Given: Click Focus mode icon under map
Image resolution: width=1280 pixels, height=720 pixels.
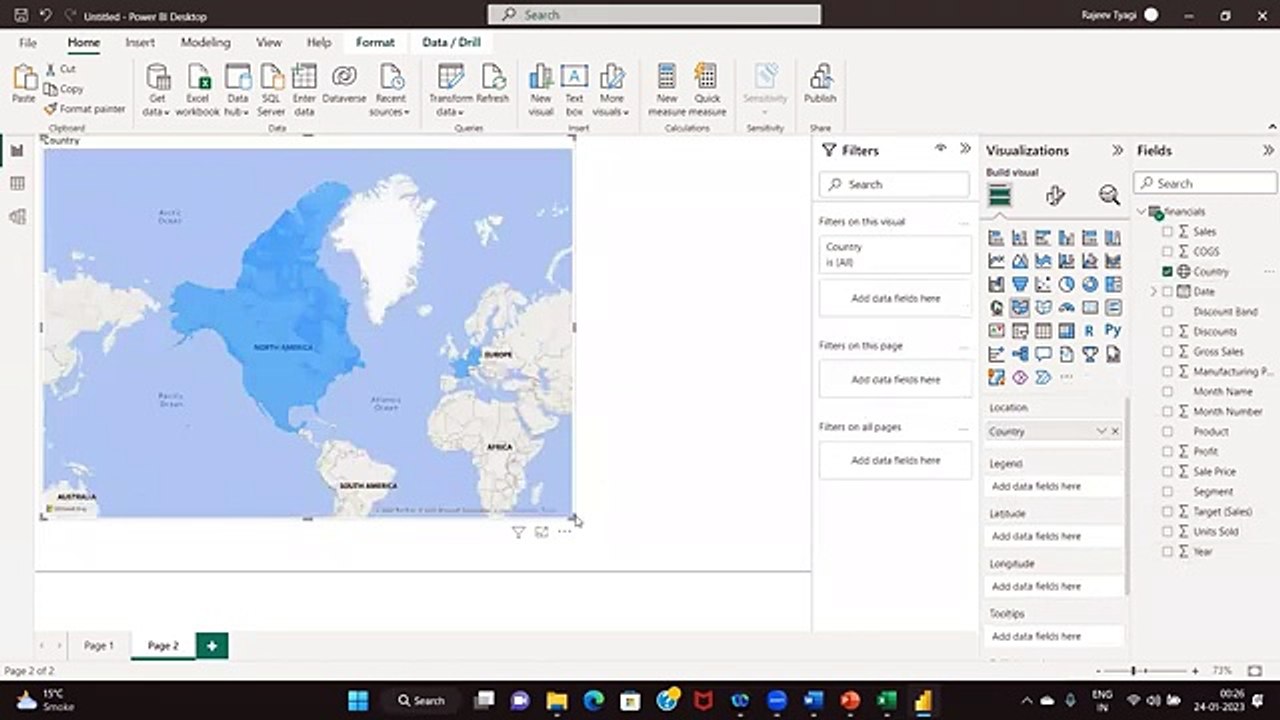Looking at the screenshot, I should pos(541,532).
